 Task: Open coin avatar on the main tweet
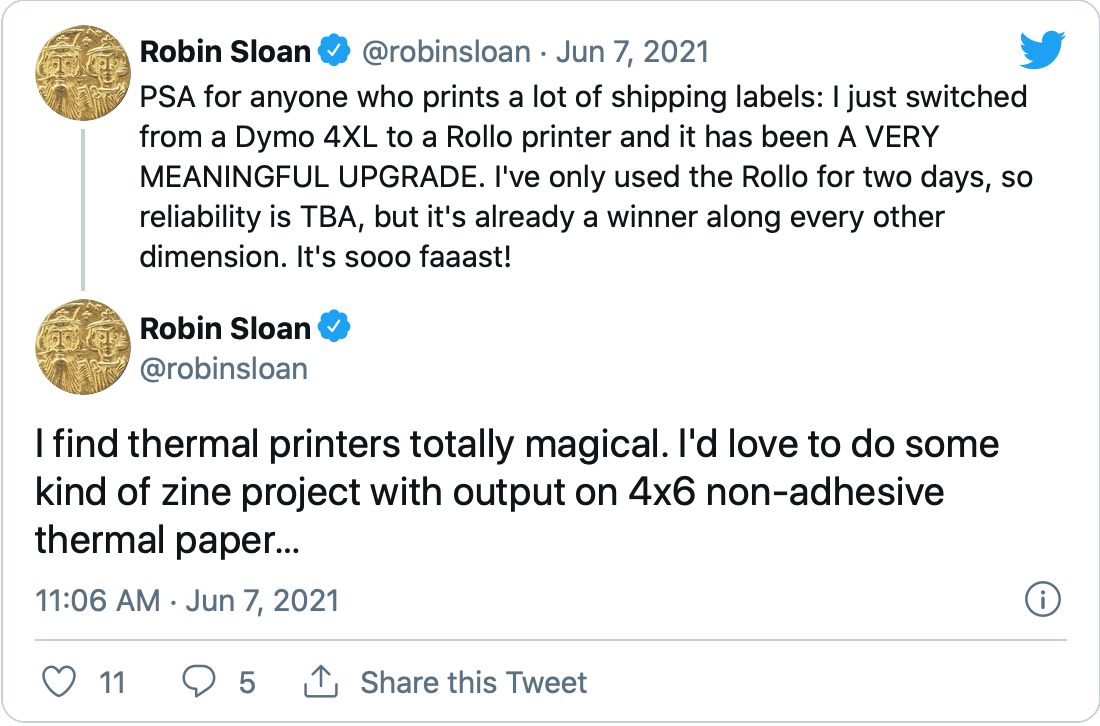click(x=83, y=347)
